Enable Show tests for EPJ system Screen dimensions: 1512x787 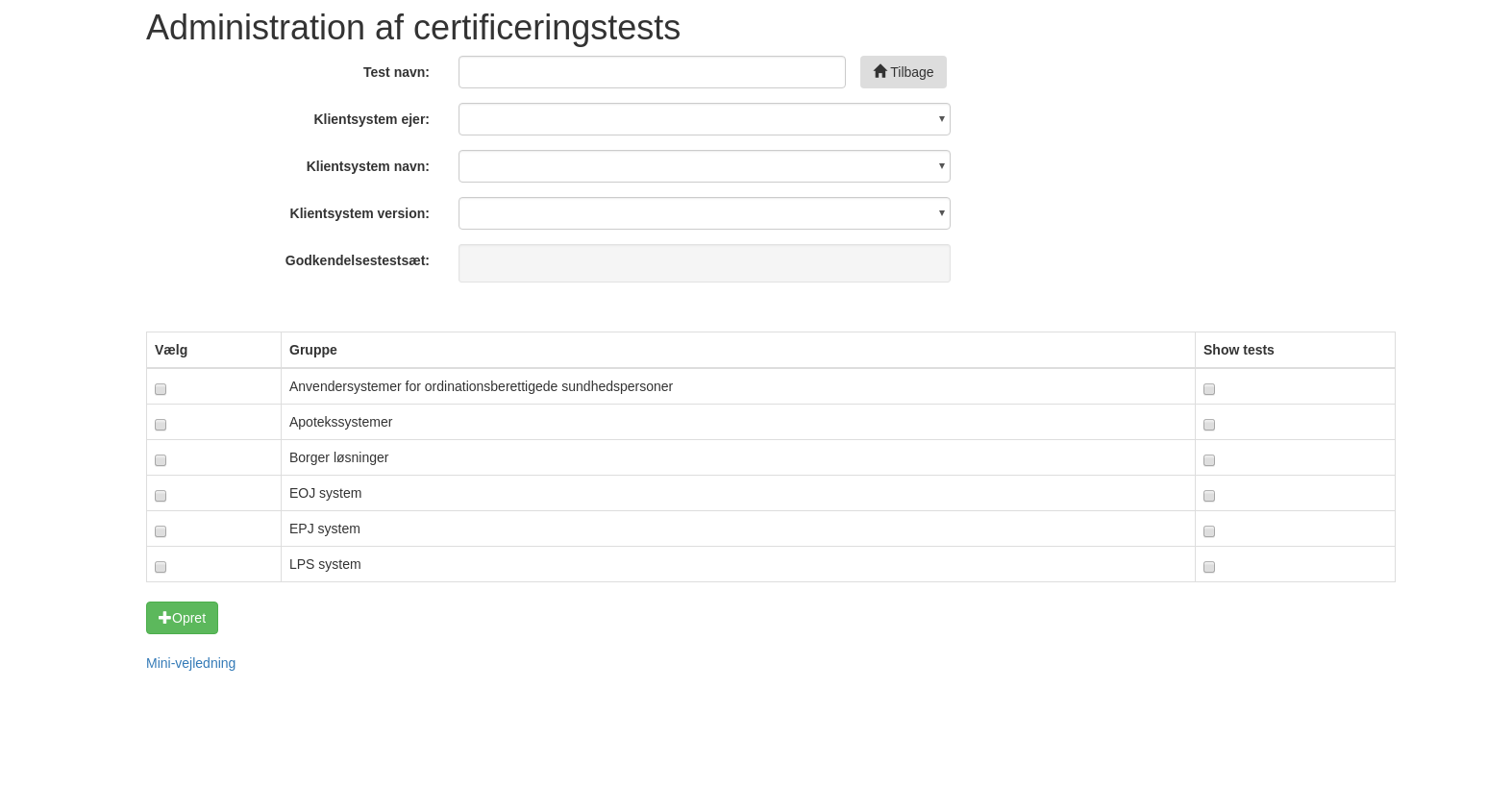pos(1209,531)
